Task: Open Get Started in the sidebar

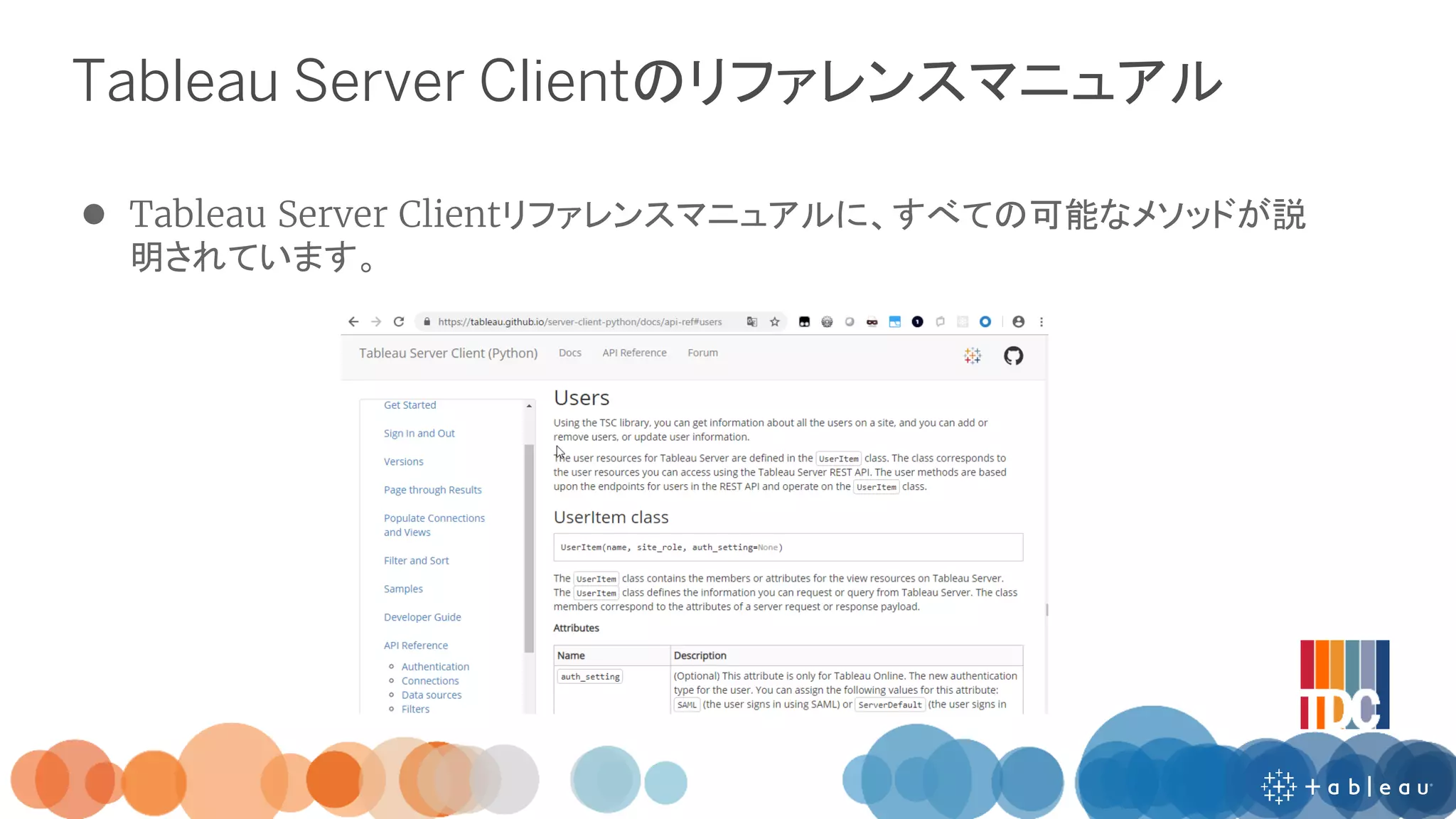Action: [x=409, y=405]
